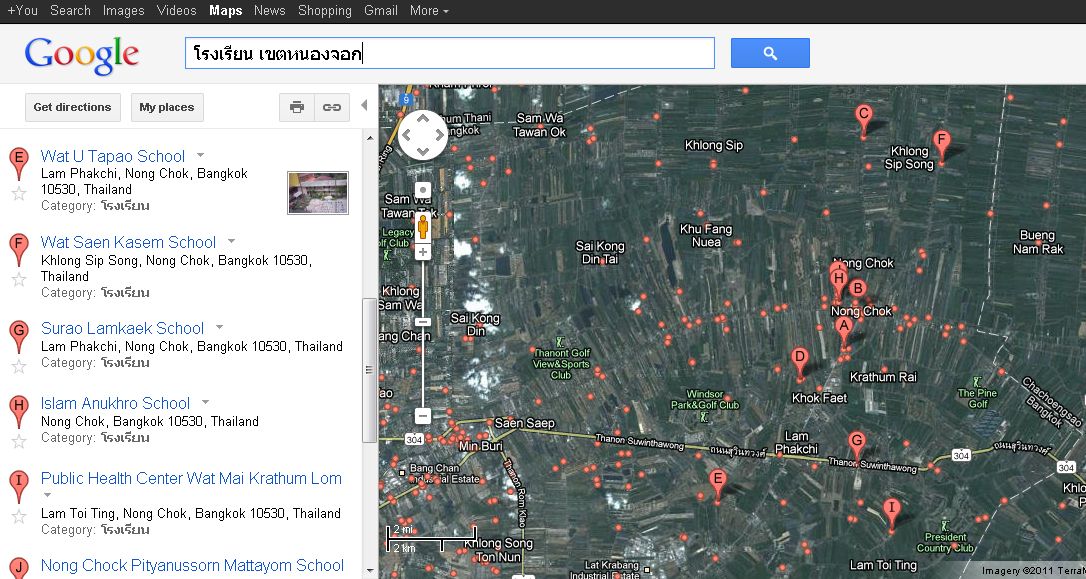The height and width of the screenshot is (579, 1086).
Task: Expand the More menu in top bar
Action: tap(429, 10)
